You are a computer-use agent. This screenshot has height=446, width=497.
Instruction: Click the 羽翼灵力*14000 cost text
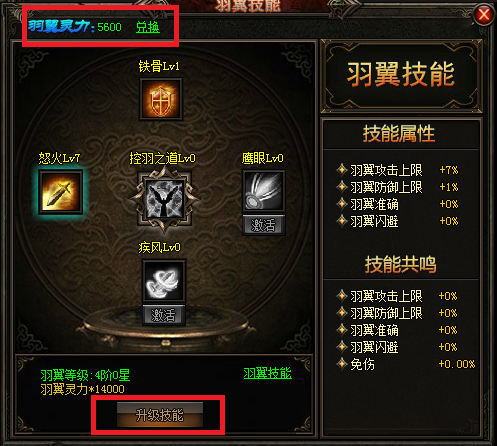click(82, 389)
